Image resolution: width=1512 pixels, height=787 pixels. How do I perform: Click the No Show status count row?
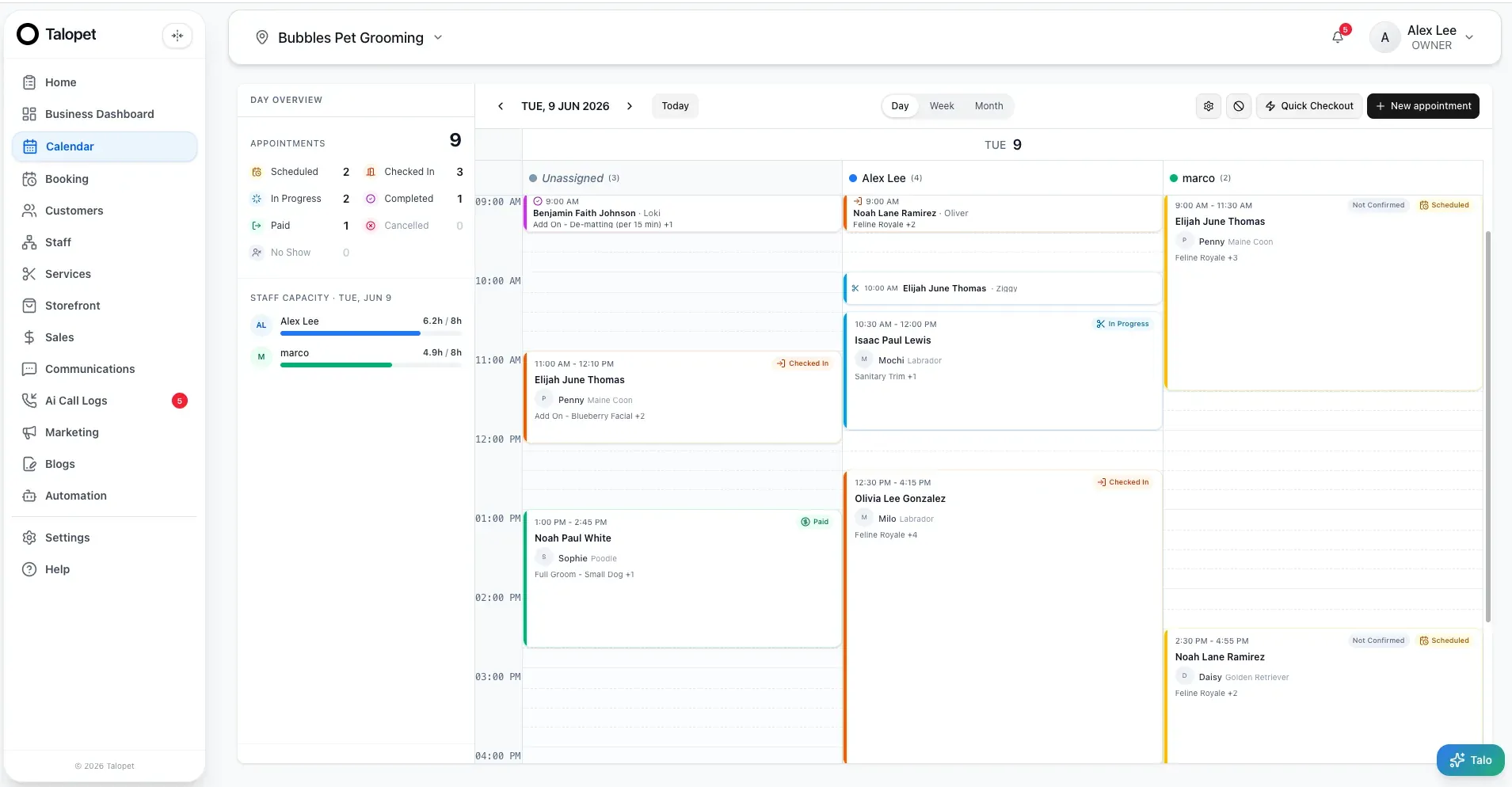click(301, 253)
